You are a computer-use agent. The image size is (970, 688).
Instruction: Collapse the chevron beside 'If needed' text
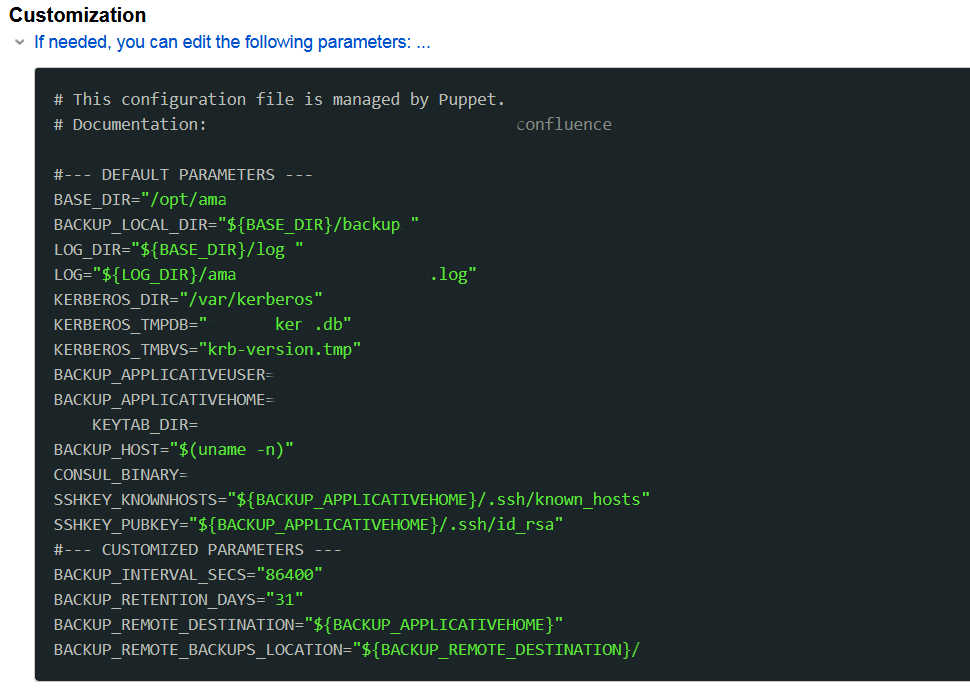(x=19, y=43)
